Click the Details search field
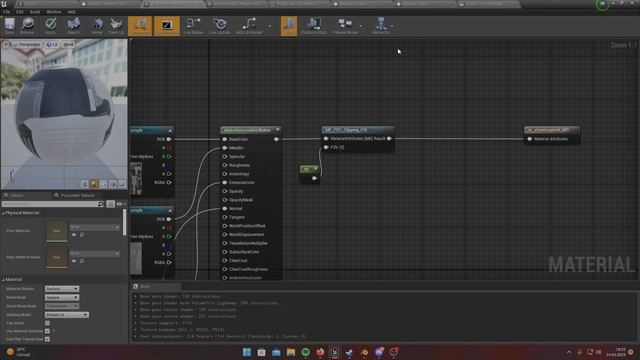 [53, 204]
